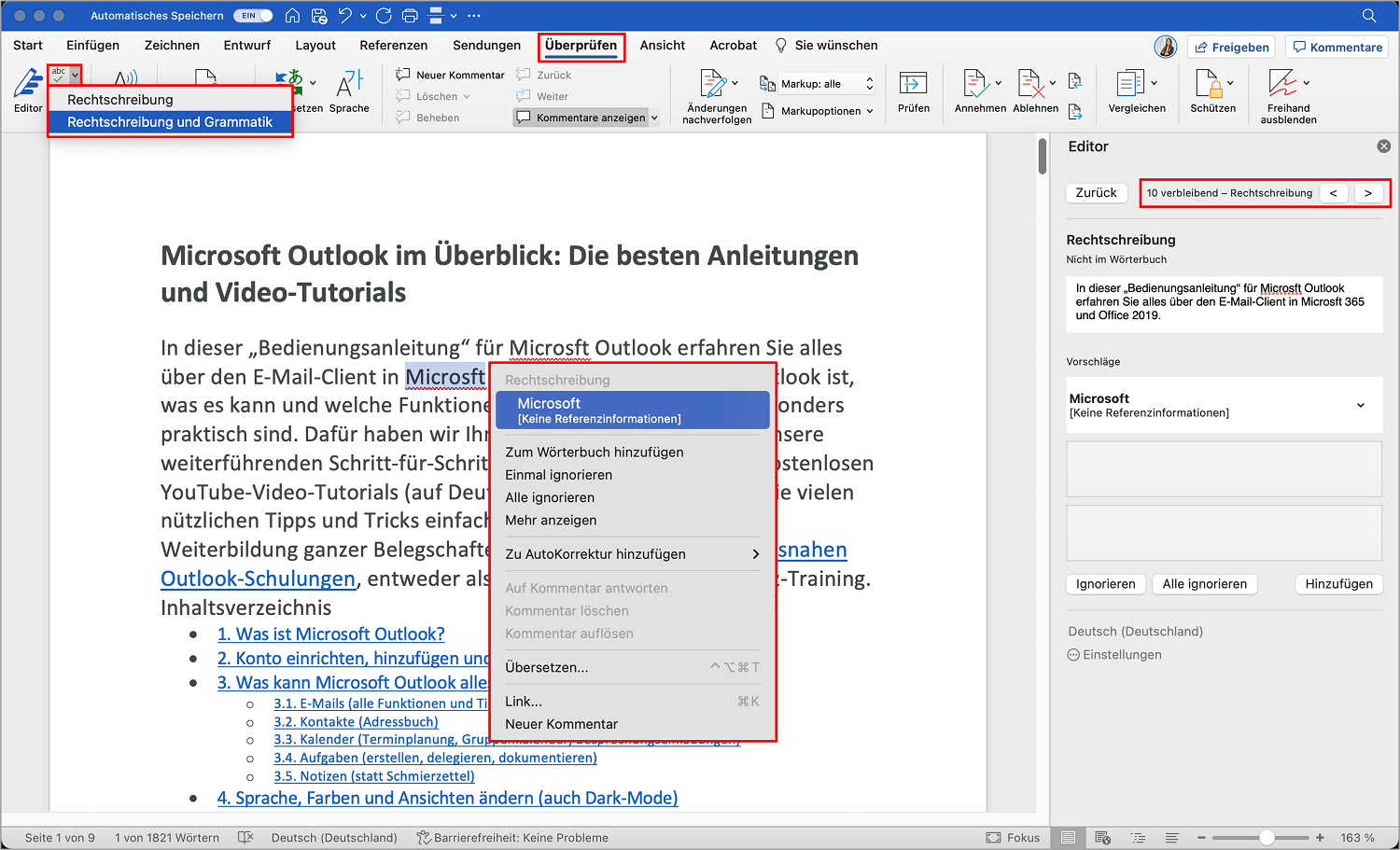Click Ignorieren button in Editor pane
Viewport: 1400px width, 850px height.
1105,584
